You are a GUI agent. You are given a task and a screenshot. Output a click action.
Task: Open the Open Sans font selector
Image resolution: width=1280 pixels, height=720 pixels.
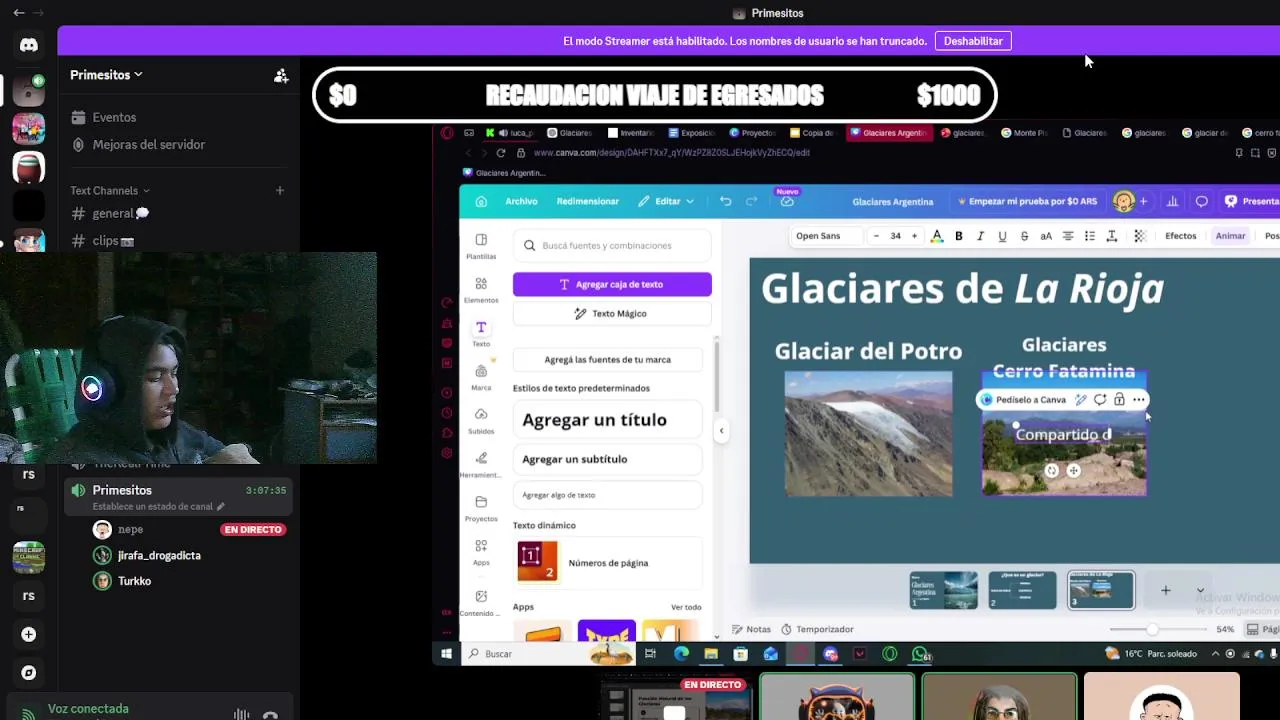click(x=825, y=236)
